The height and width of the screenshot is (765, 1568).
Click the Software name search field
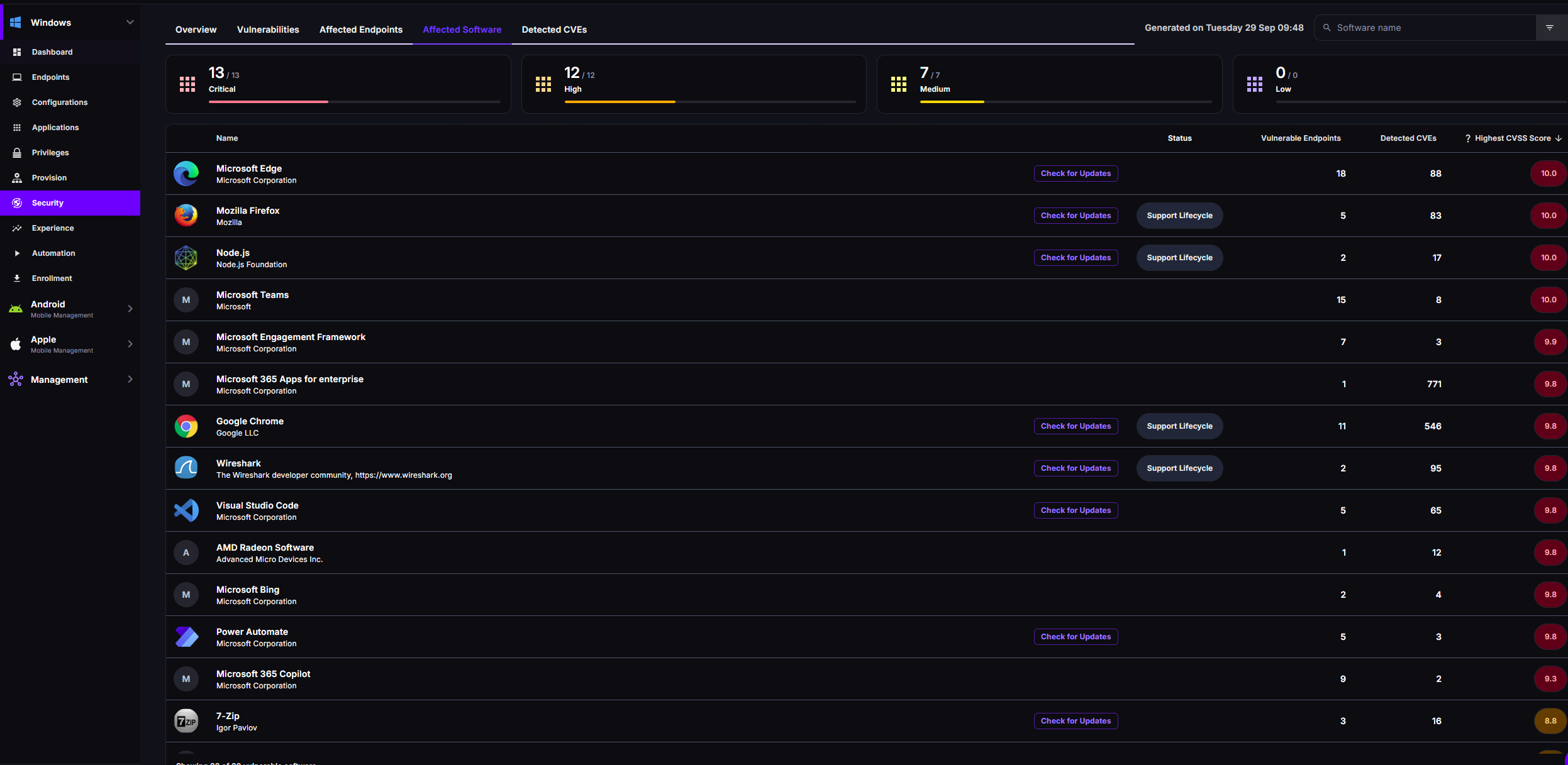1425,28
